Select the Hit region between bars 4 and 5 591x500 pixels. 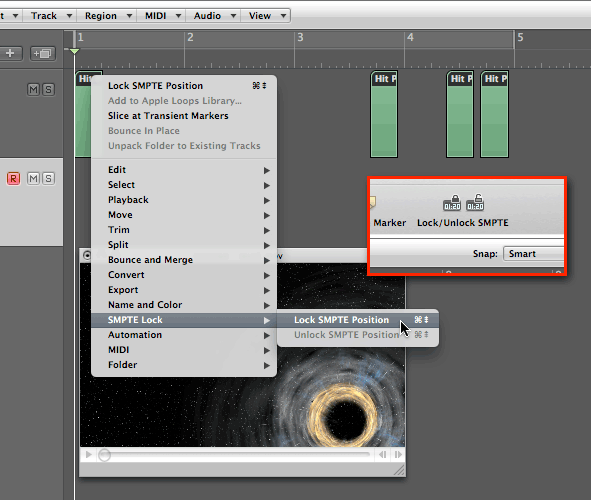460,114
